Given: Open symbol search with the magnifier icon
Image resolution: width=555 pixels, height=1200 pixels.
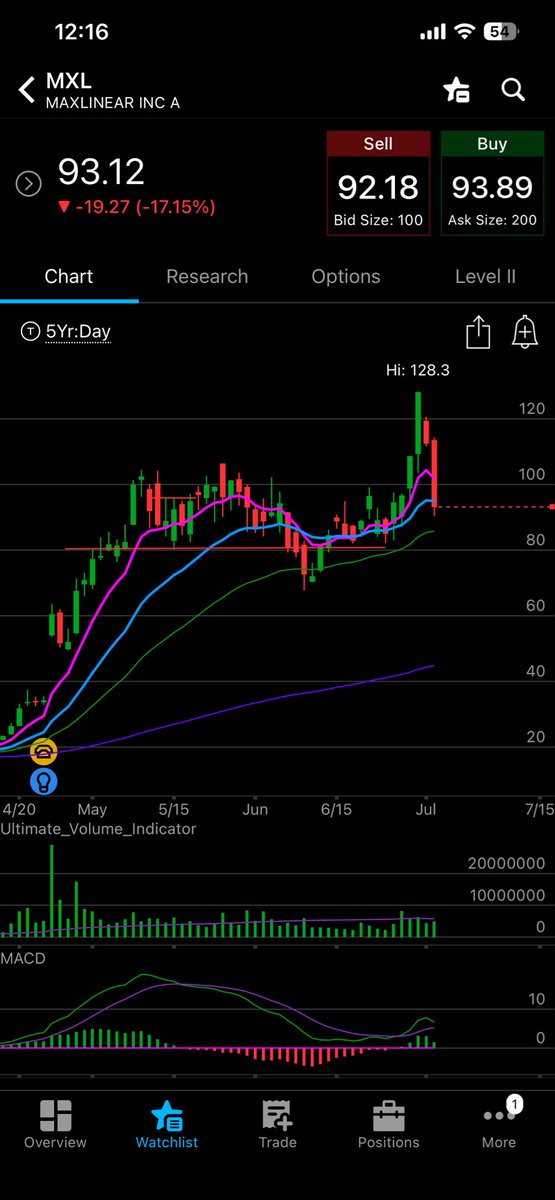Looking at the screenshot, I should pos(513,90).
